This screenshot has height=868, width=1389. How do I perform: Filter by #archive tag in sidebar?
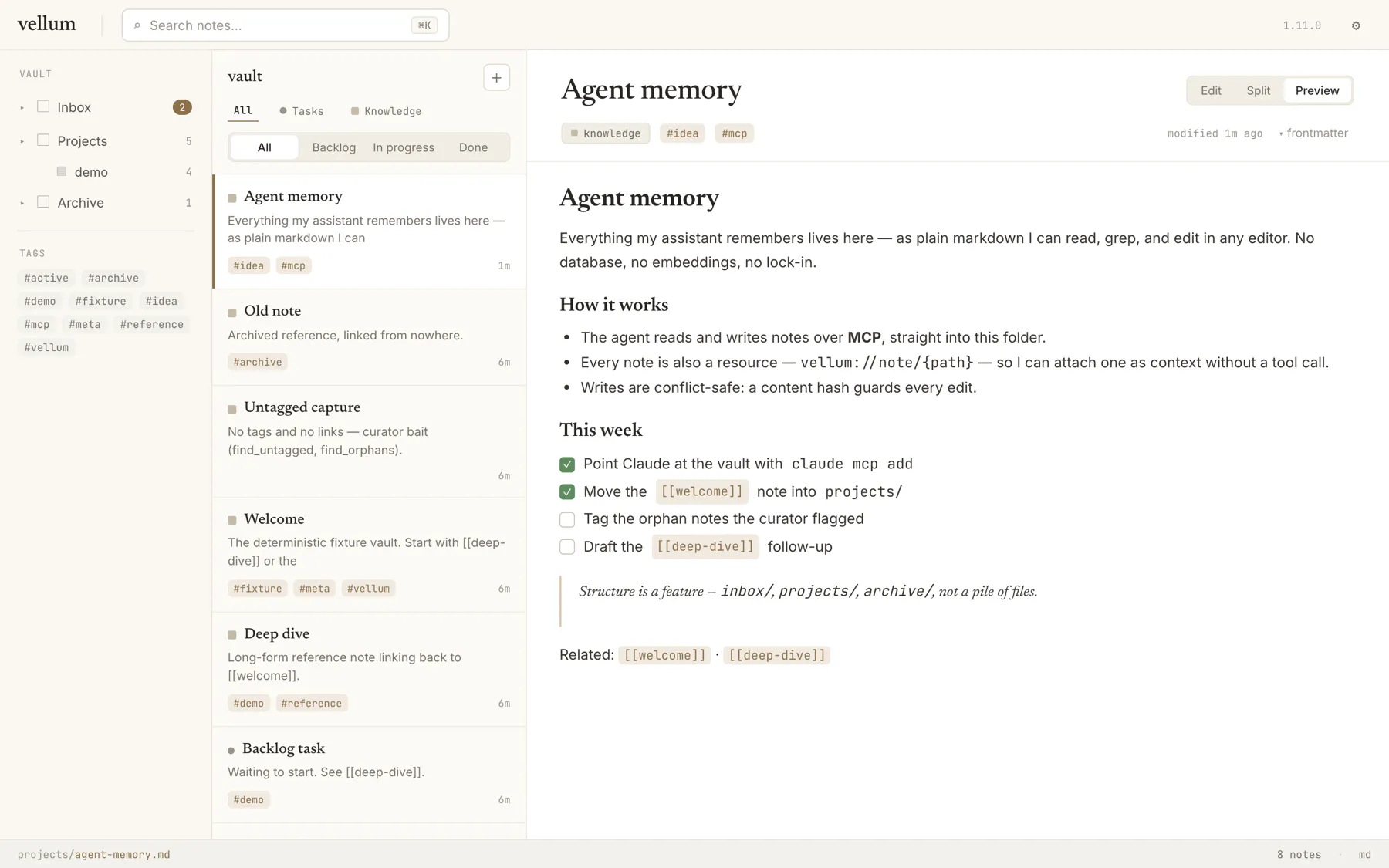(113, 278)
